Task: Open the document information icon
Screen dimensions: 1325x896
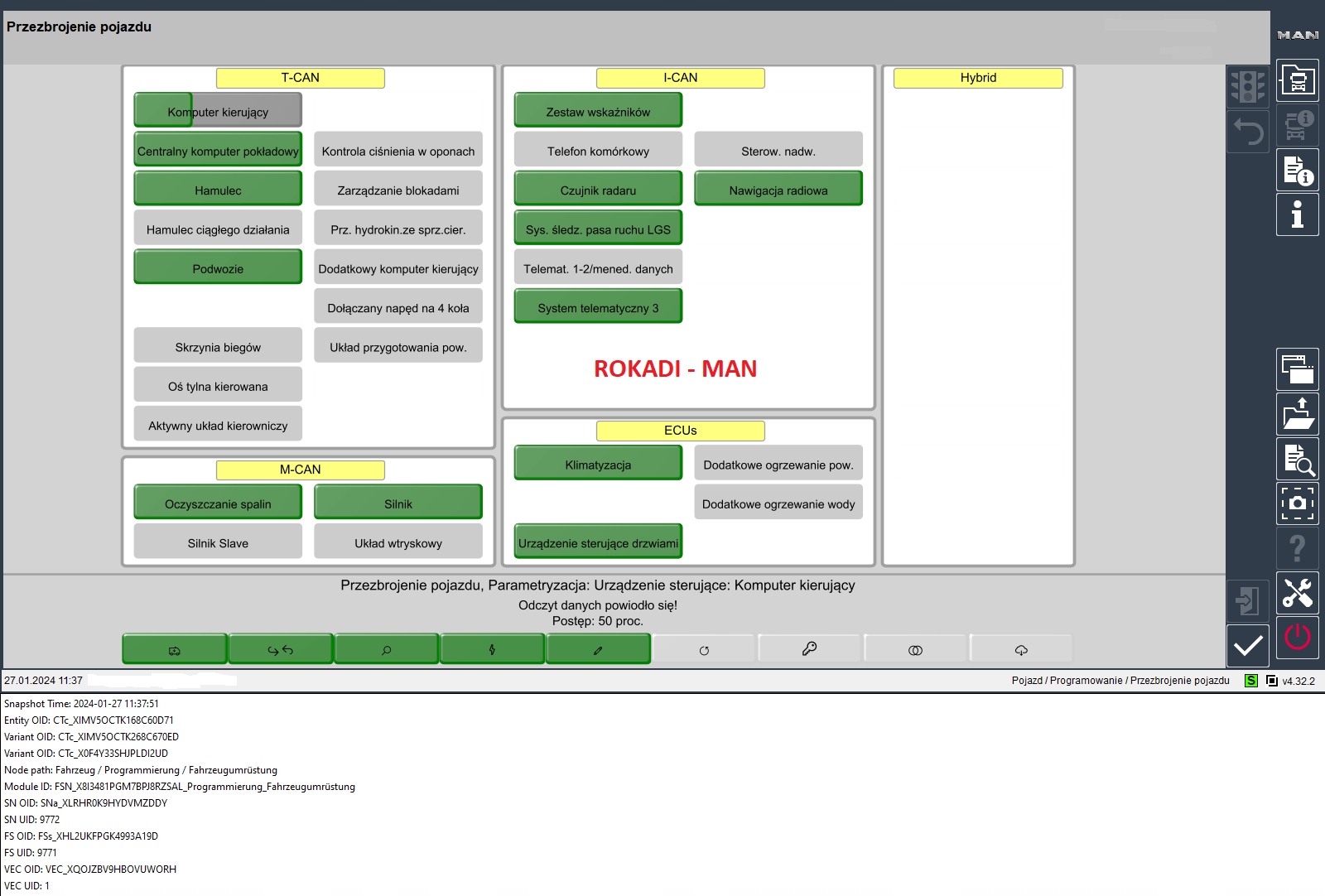Action: coord(1297,170)
